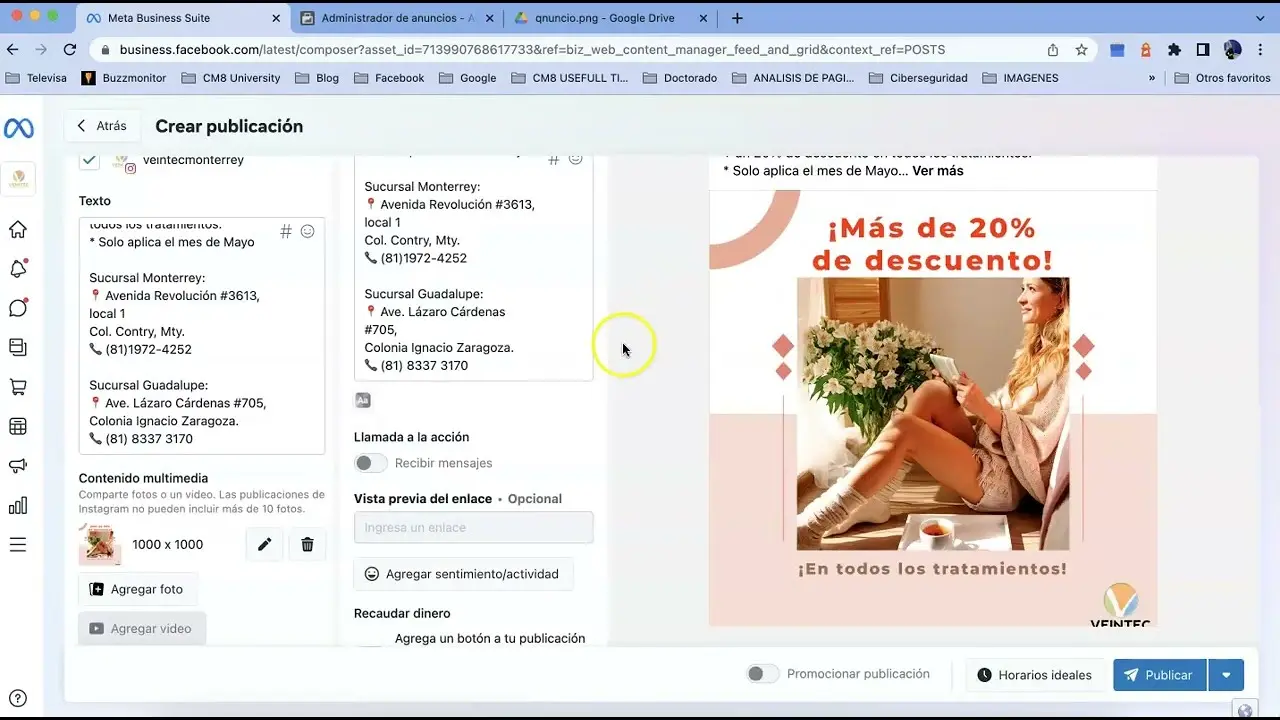Open the Otros favoritos bookmark folder

click(1222, 78)
